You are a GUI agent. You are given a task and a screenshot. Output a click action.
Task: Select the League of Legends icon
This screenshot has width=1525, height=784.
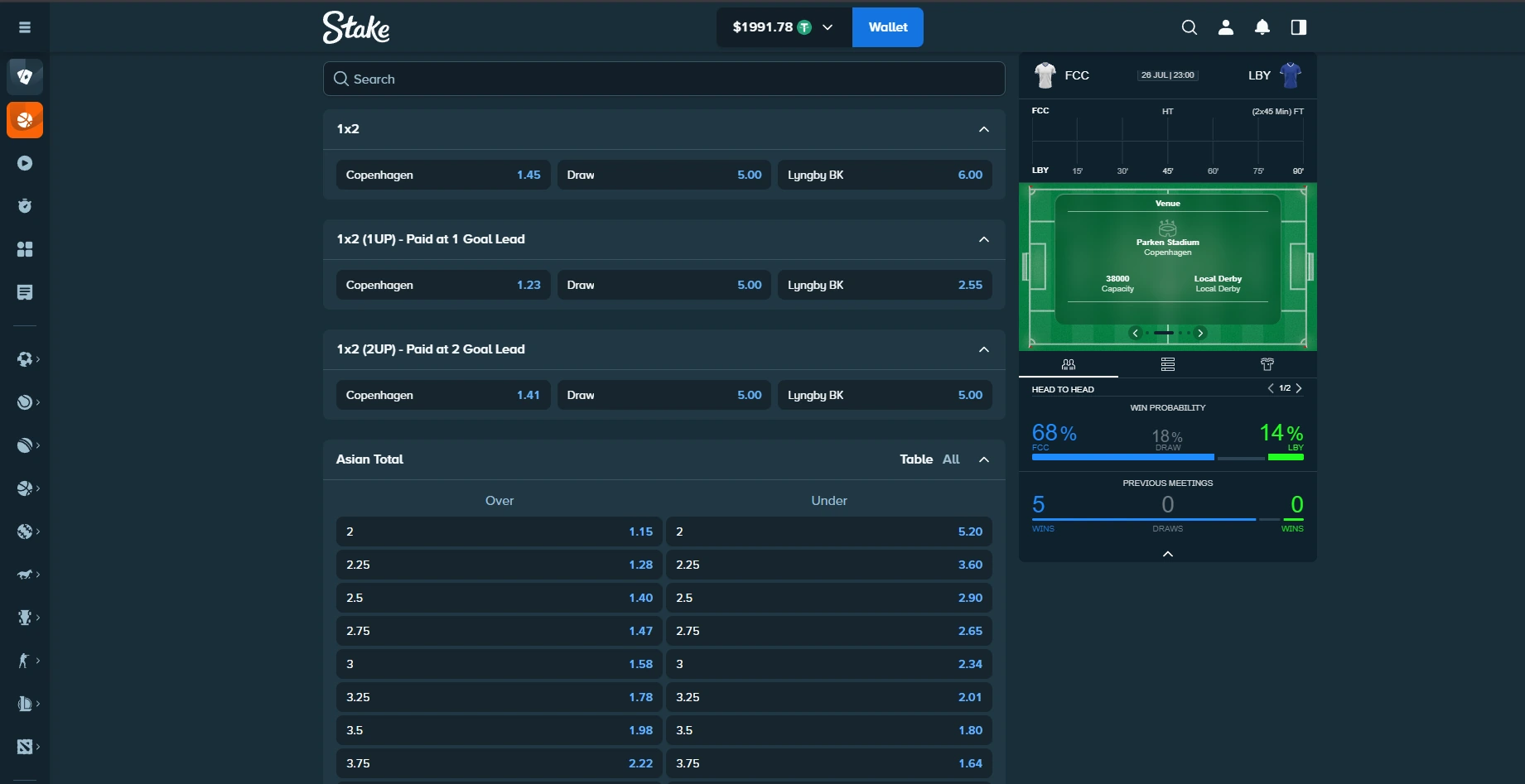[25, 704]
